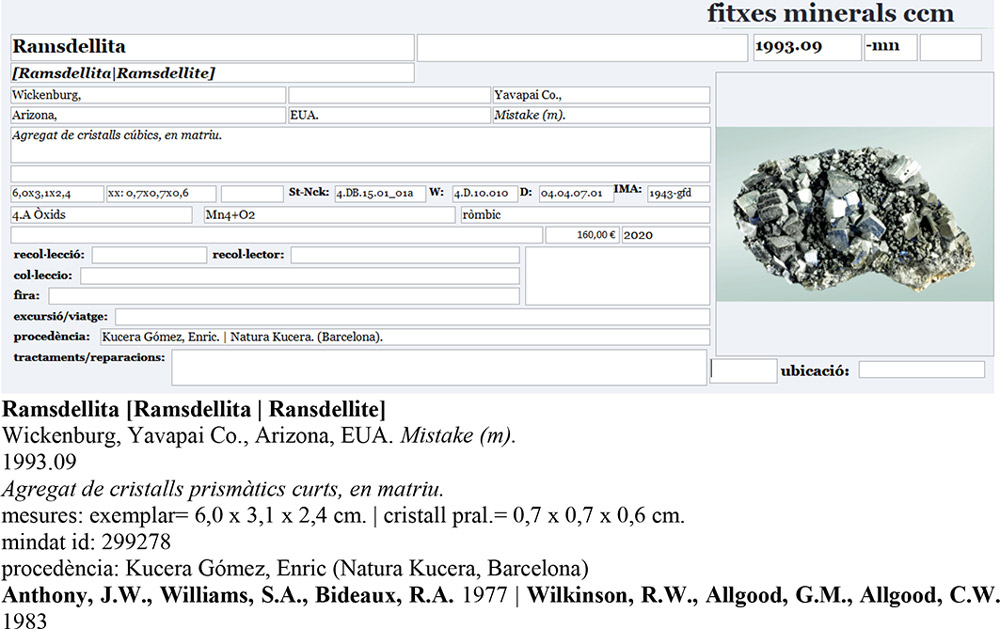This screenshot has width=1000, height=629.
Task: Click the 'Agregat de cristalls prismàtics curts' line
Action: (223, 489)
